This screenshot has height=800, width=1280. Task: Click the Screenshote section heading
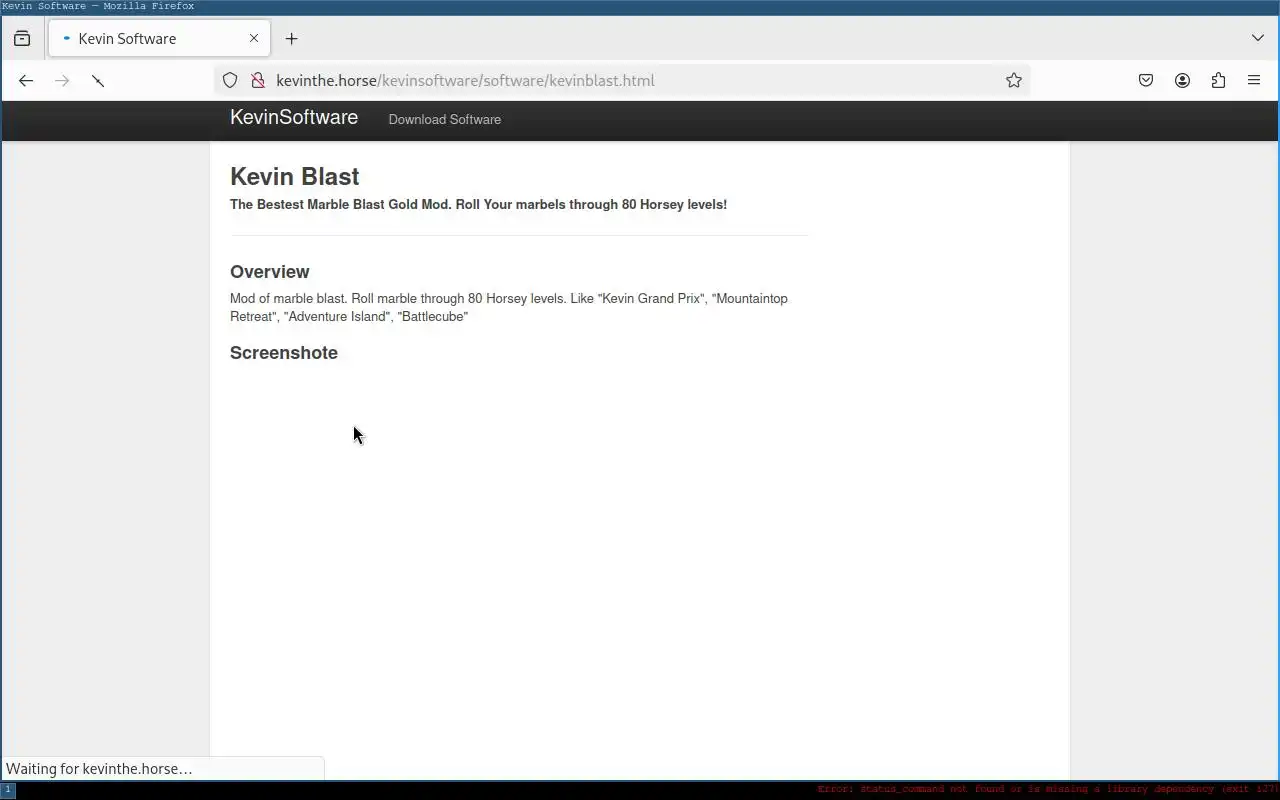[x=284, y=353]
